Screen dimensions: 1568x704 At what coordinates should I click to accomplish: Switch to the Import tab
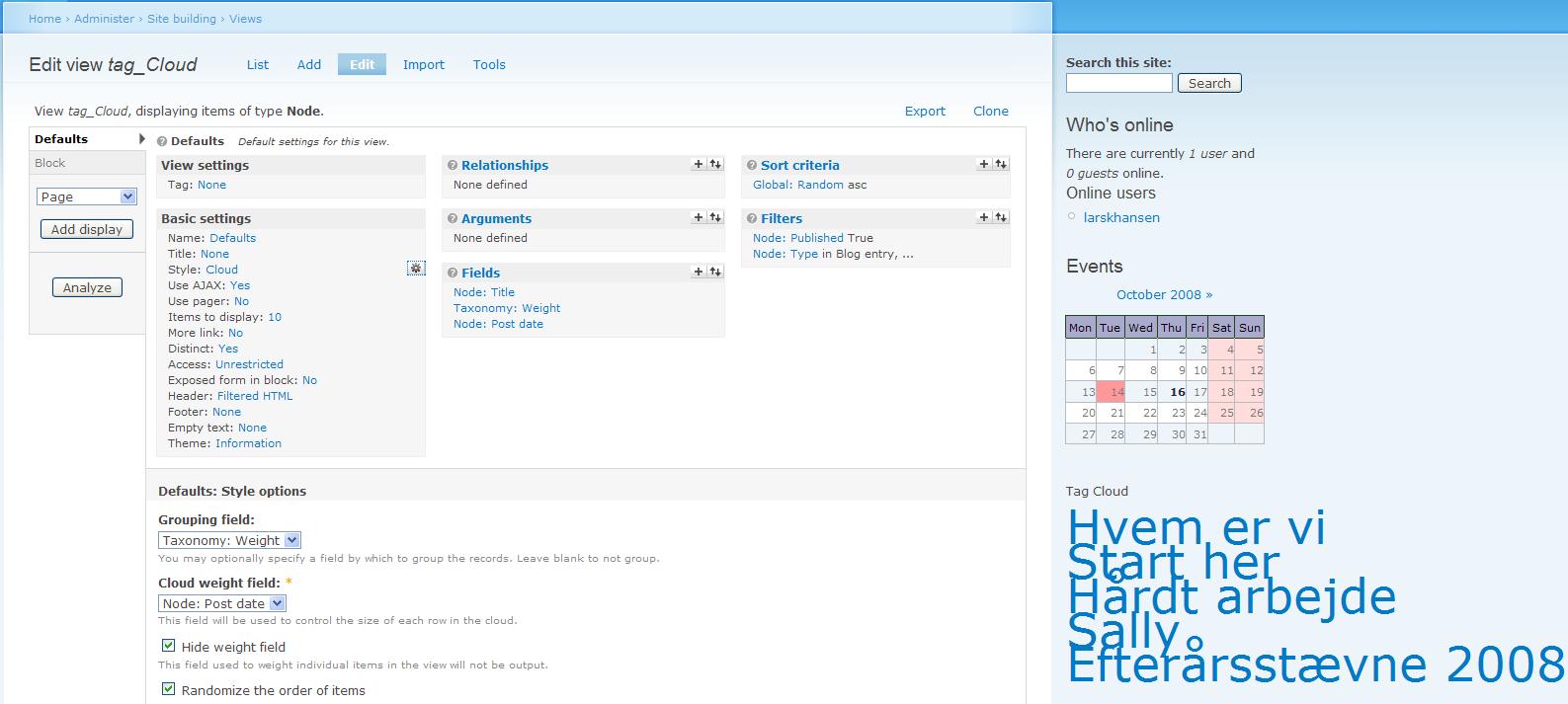point(424,64)
